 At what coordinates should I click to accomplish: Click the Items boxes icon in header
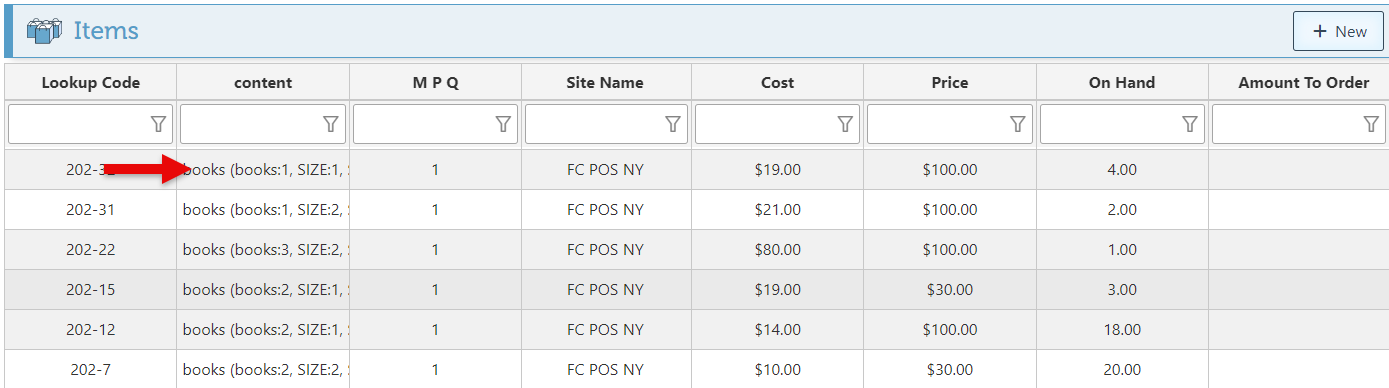coord(44,31)
